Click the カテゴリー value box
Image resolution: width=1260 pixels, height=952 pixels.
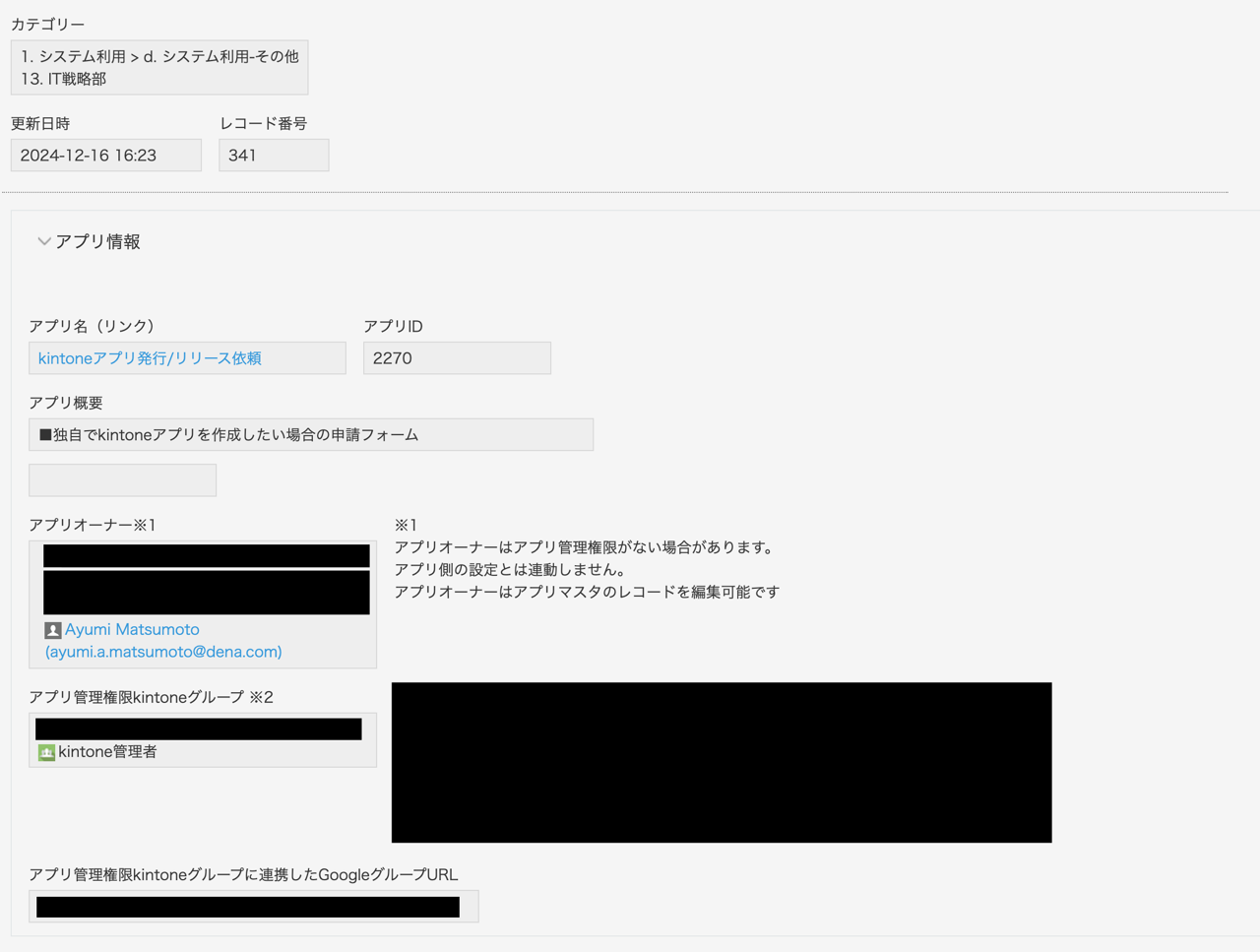[x=158, y=67]
